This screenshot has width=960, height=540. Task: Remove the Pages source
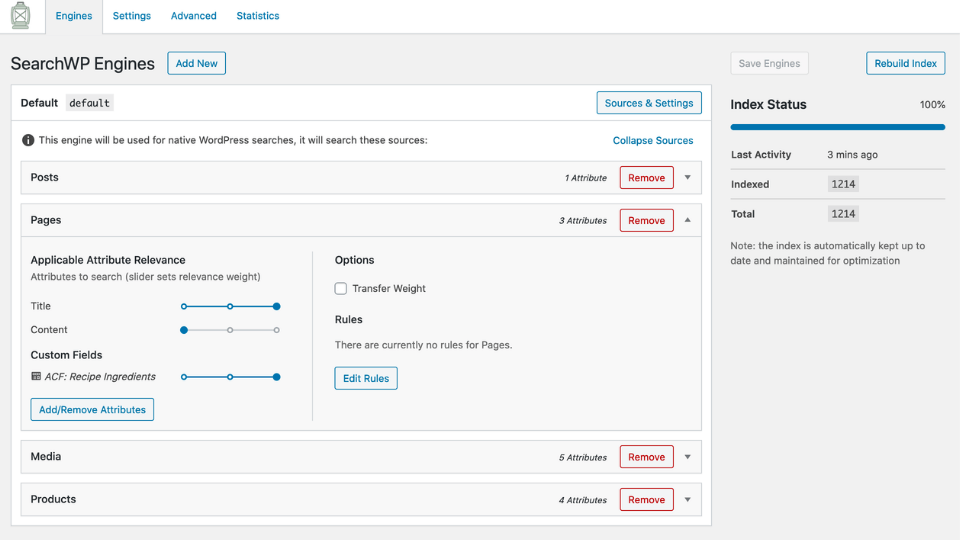pos(647,220)
